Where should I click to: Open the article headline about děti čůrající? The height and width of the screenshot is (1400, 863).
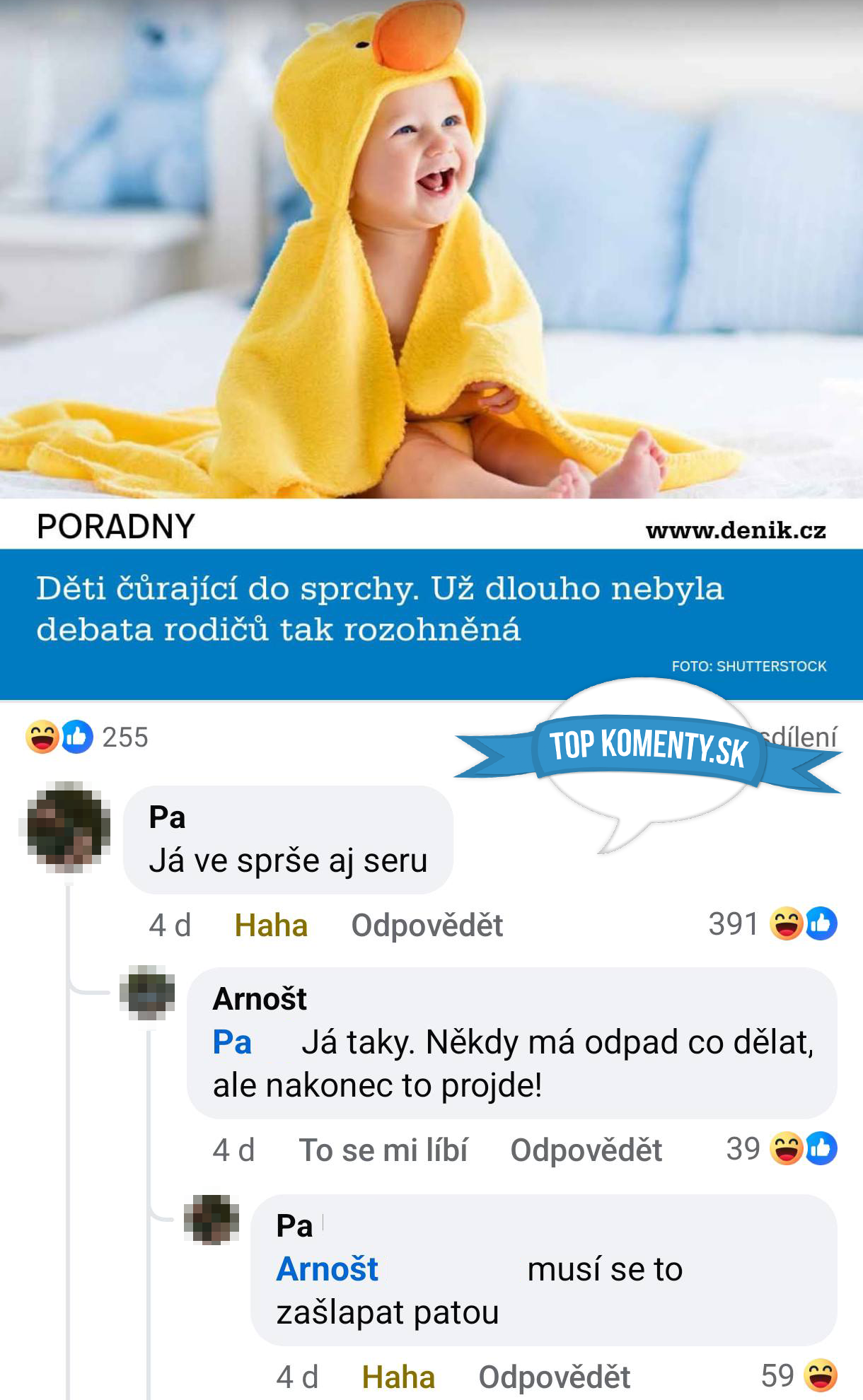click(381, 608)
